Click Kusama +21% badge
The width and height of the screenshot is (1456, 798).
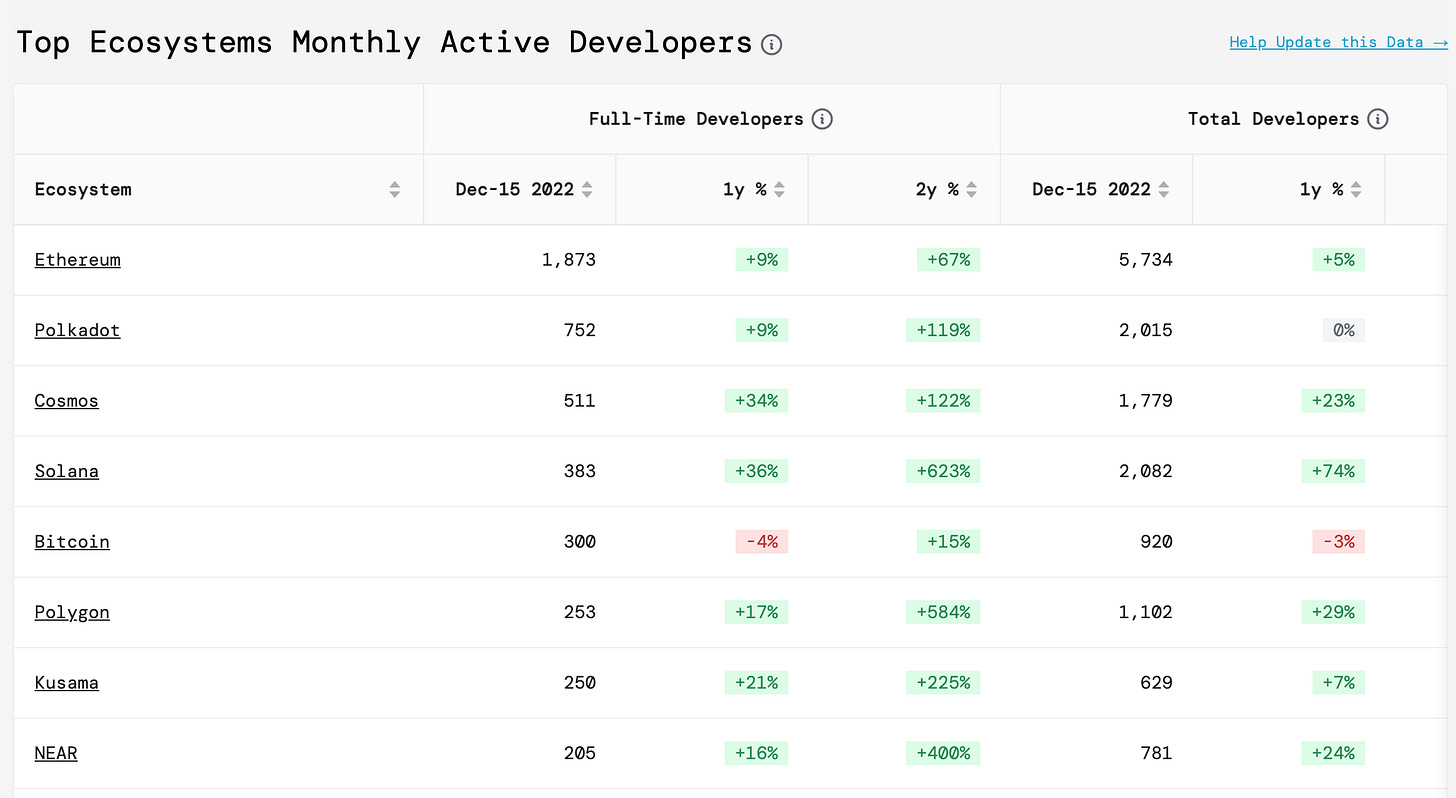coord(756,683)
